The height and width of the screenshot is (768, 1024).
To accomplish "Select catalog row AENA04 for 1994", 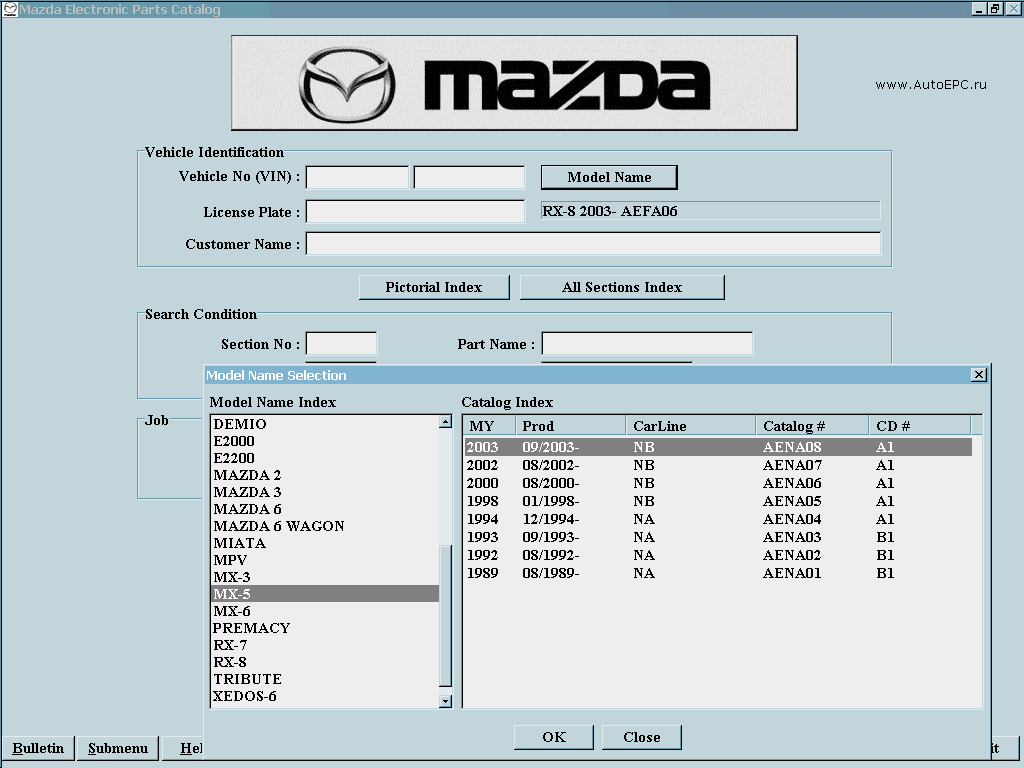I will point(718,519).
